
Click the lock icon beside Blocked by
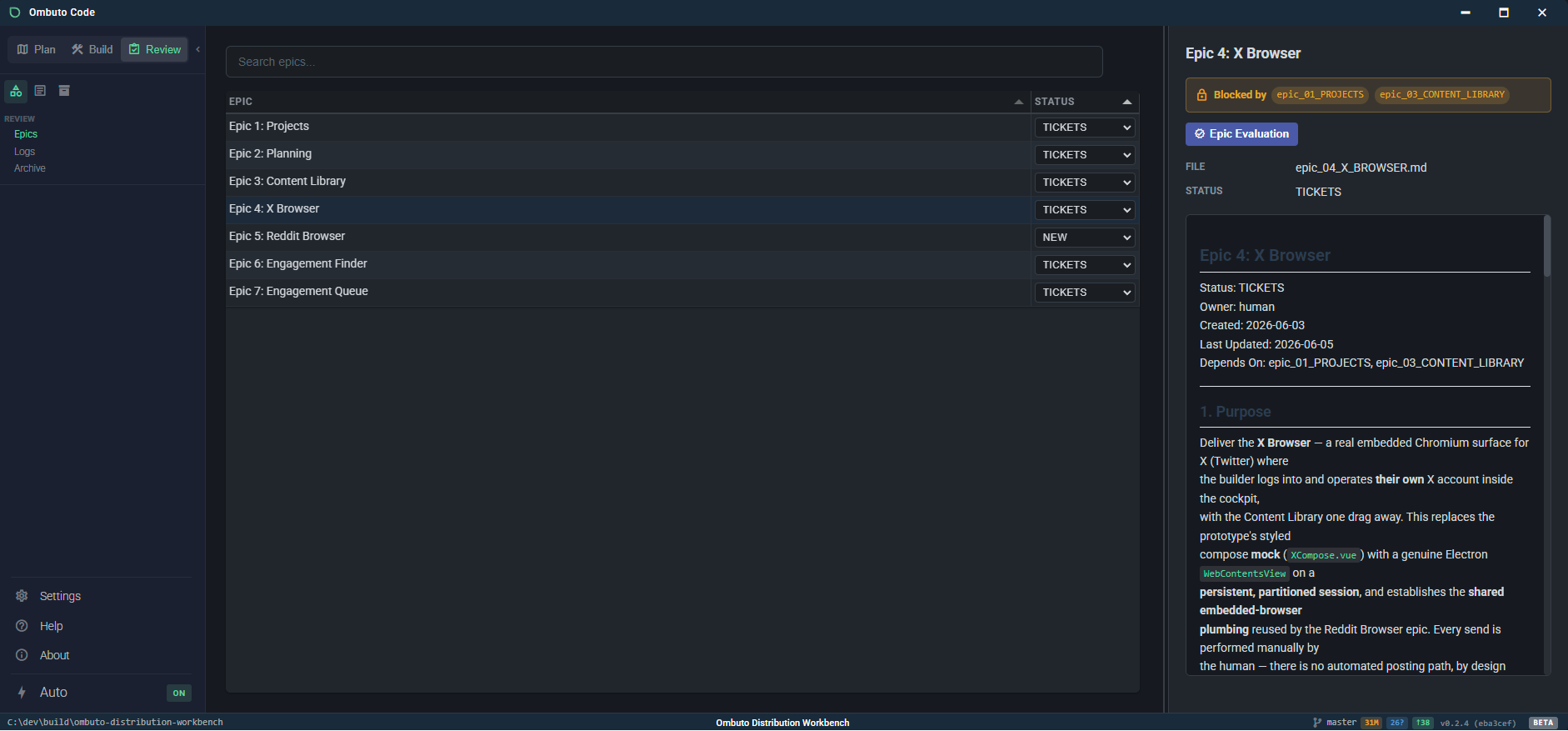(x=1201, y=95)
